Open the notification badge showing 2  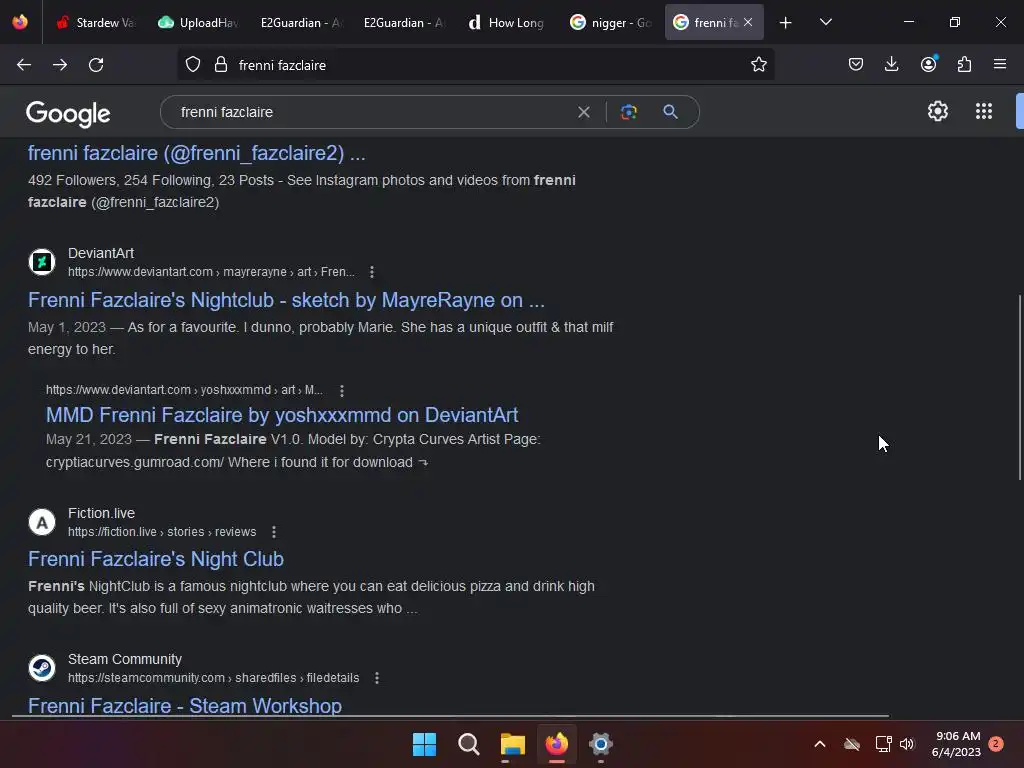tap(996, 744)
